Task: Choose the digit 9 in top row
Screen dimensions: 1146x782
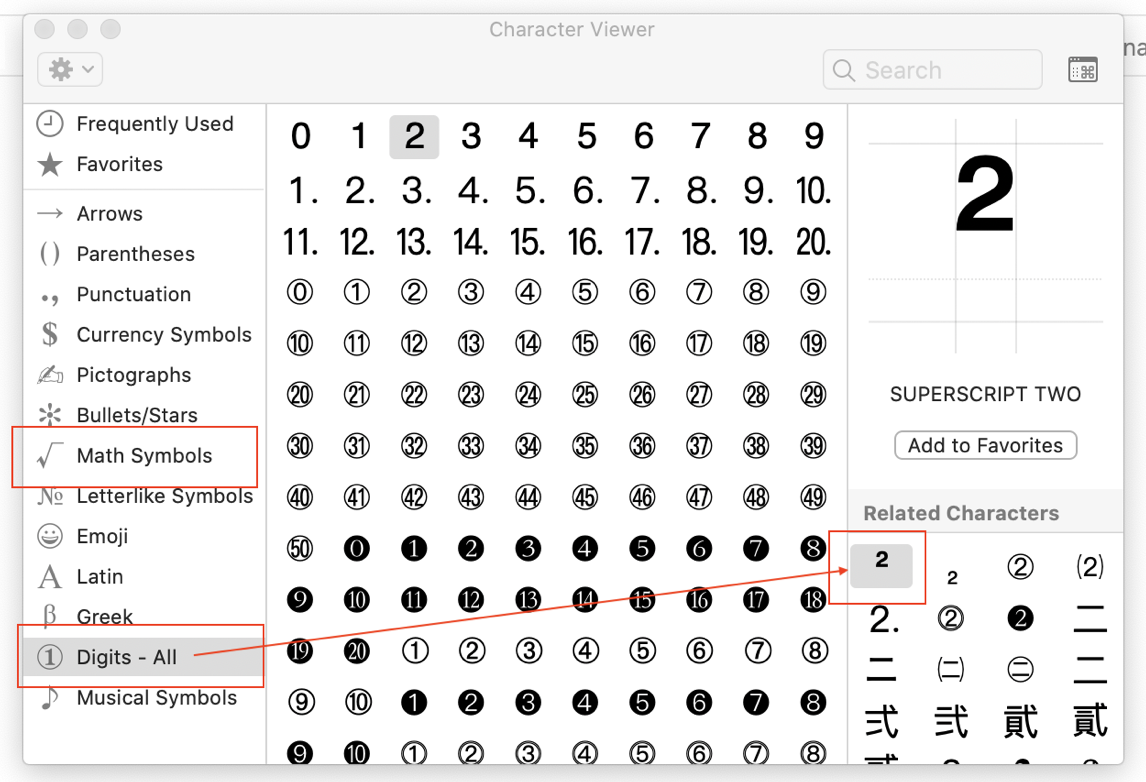Action: tap(813, 137)
